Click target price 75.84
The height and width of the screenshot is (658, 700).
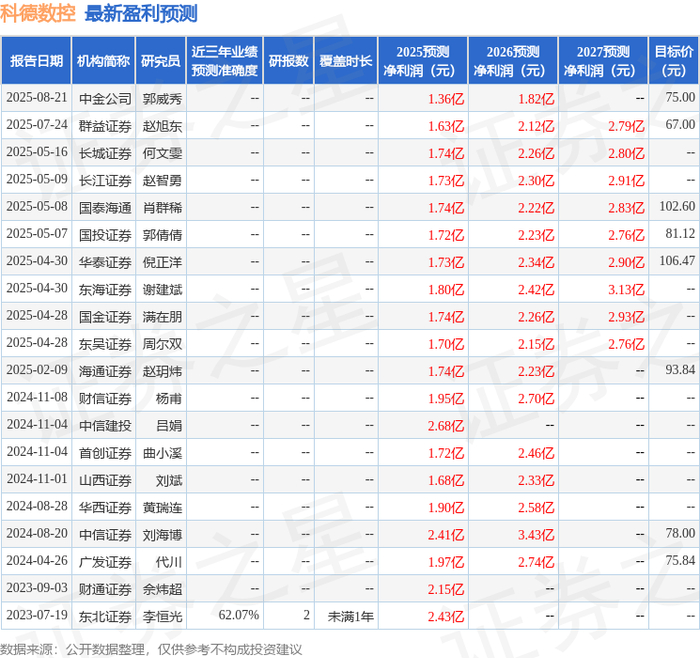[680, 560]
